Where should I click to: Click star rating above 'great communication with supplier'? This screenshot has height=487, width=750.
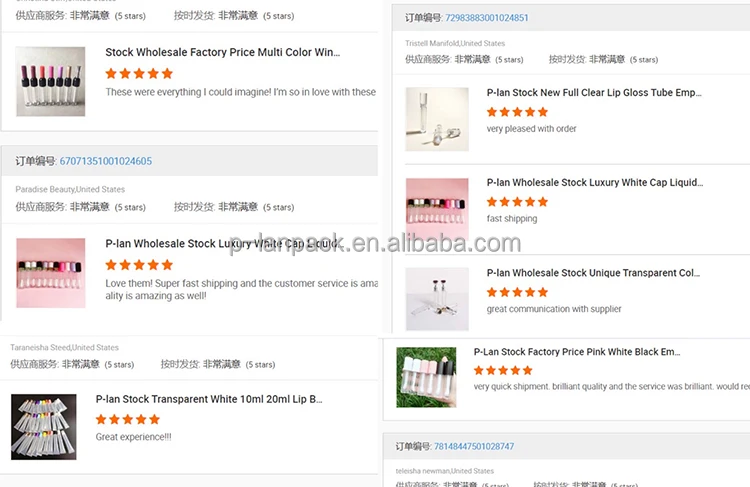[517, 292]
